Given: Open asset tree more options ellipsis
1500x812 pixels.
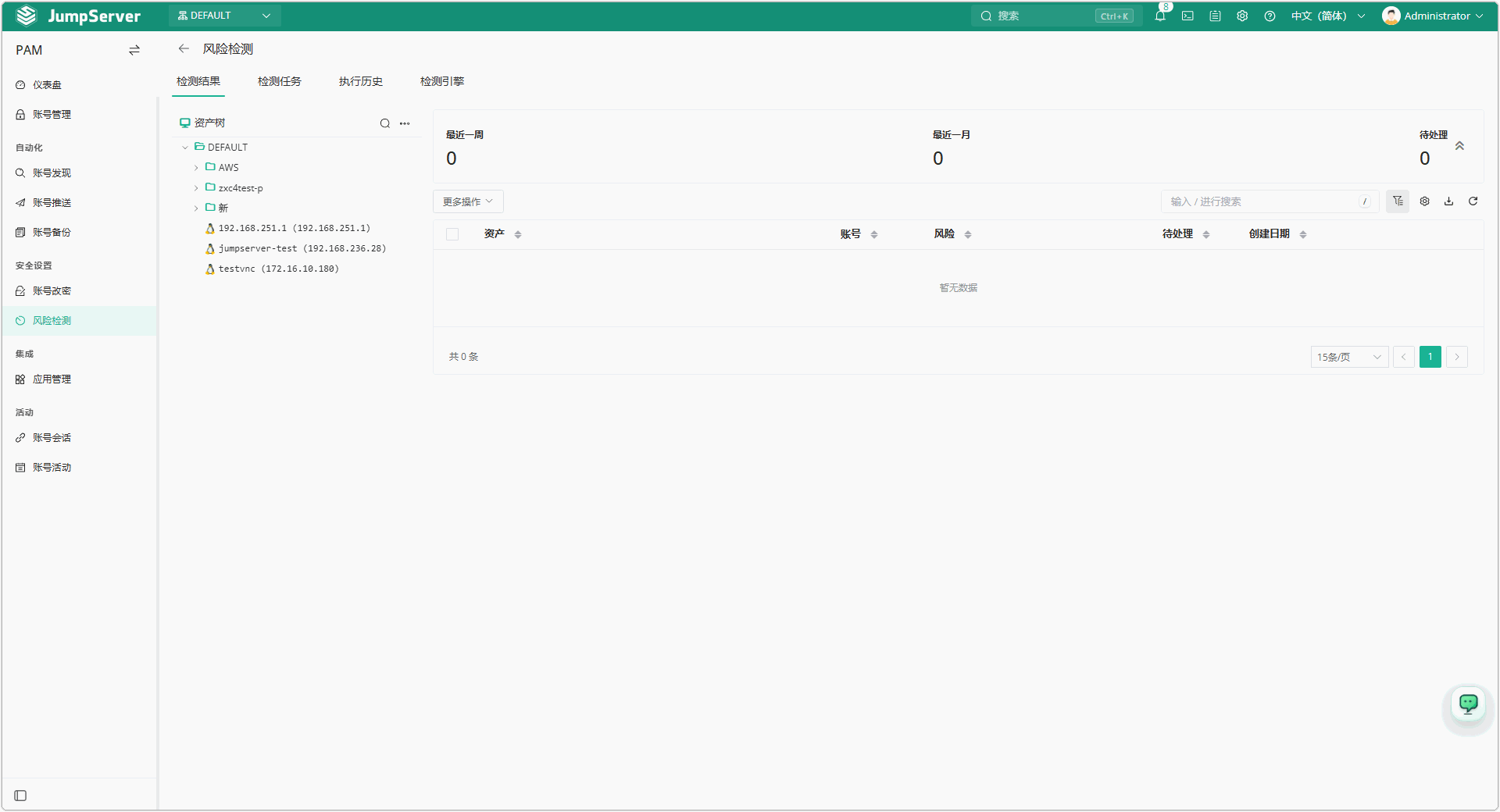Looking at the screenshot, I should click(405, 123).
